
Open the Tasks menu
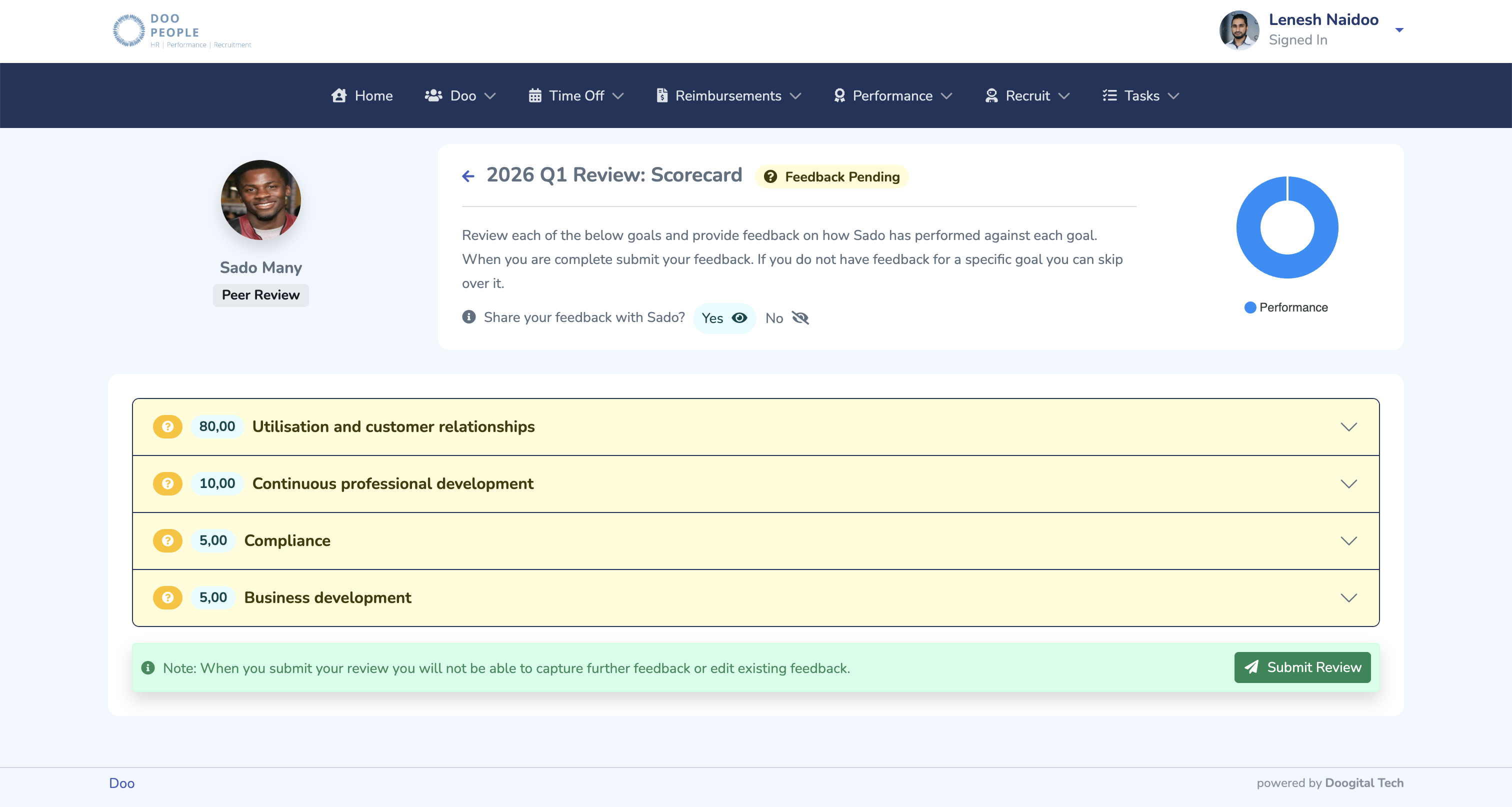tap(1141, 95)
